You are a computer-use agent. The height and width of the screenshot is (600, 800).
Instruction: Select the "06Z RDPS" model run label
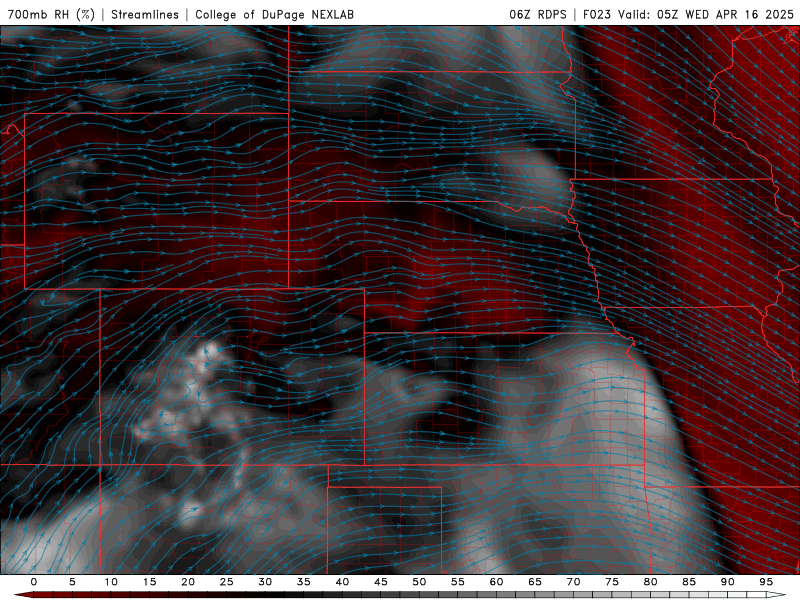(x=538, y=14)
